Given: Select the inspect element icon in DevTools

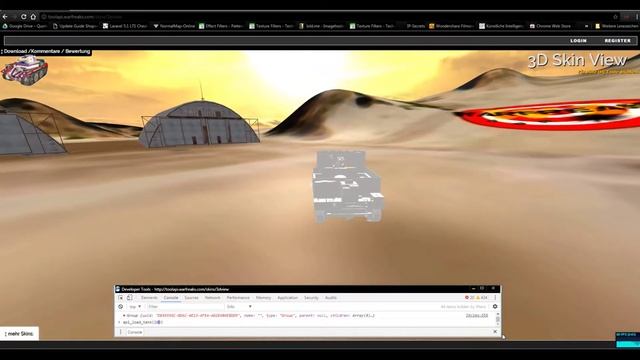Looking at the screenshot, I should tap(121, 298).
